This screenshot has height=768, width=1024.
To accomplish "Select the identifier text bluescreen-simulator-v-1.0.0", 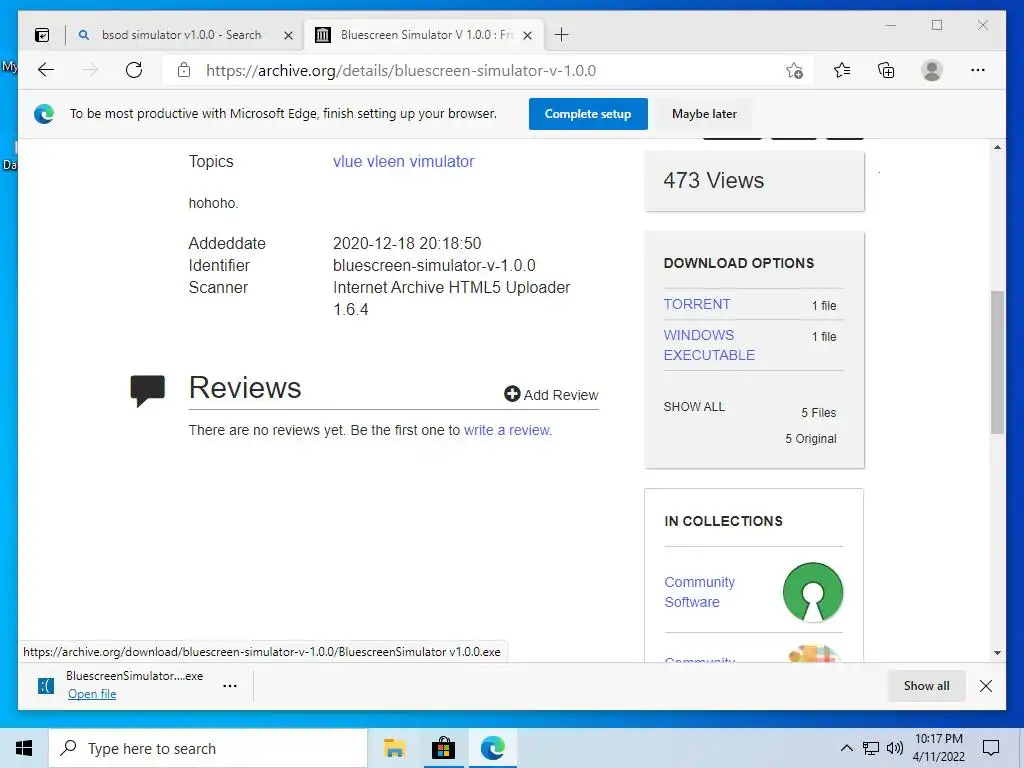I will coord(434,266).
